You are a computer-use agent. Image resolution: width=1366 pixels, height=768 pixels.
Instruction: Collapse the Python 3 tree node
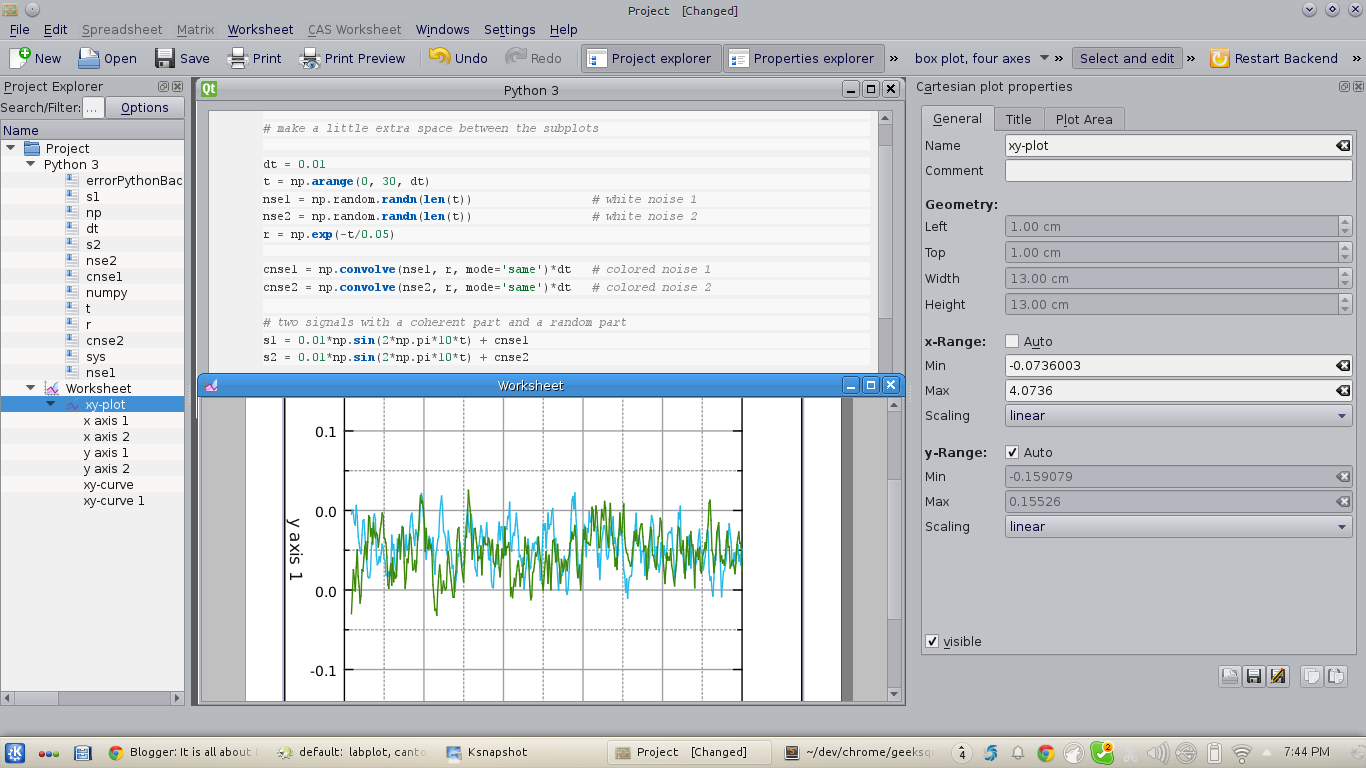pyautogui.click(x=30, y=164)
